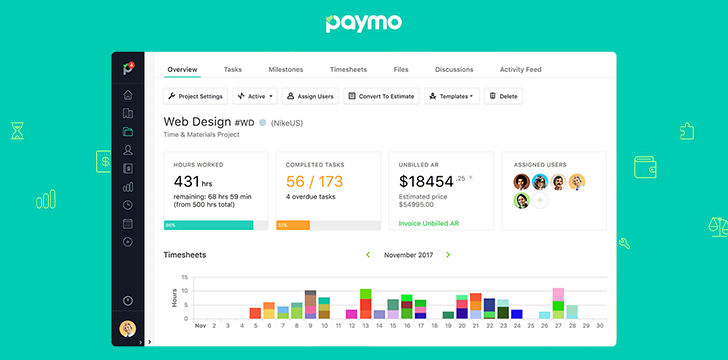728x360 pixels.
Task: Open the Paymo logo with notification badge
Action: coord(128,69)
